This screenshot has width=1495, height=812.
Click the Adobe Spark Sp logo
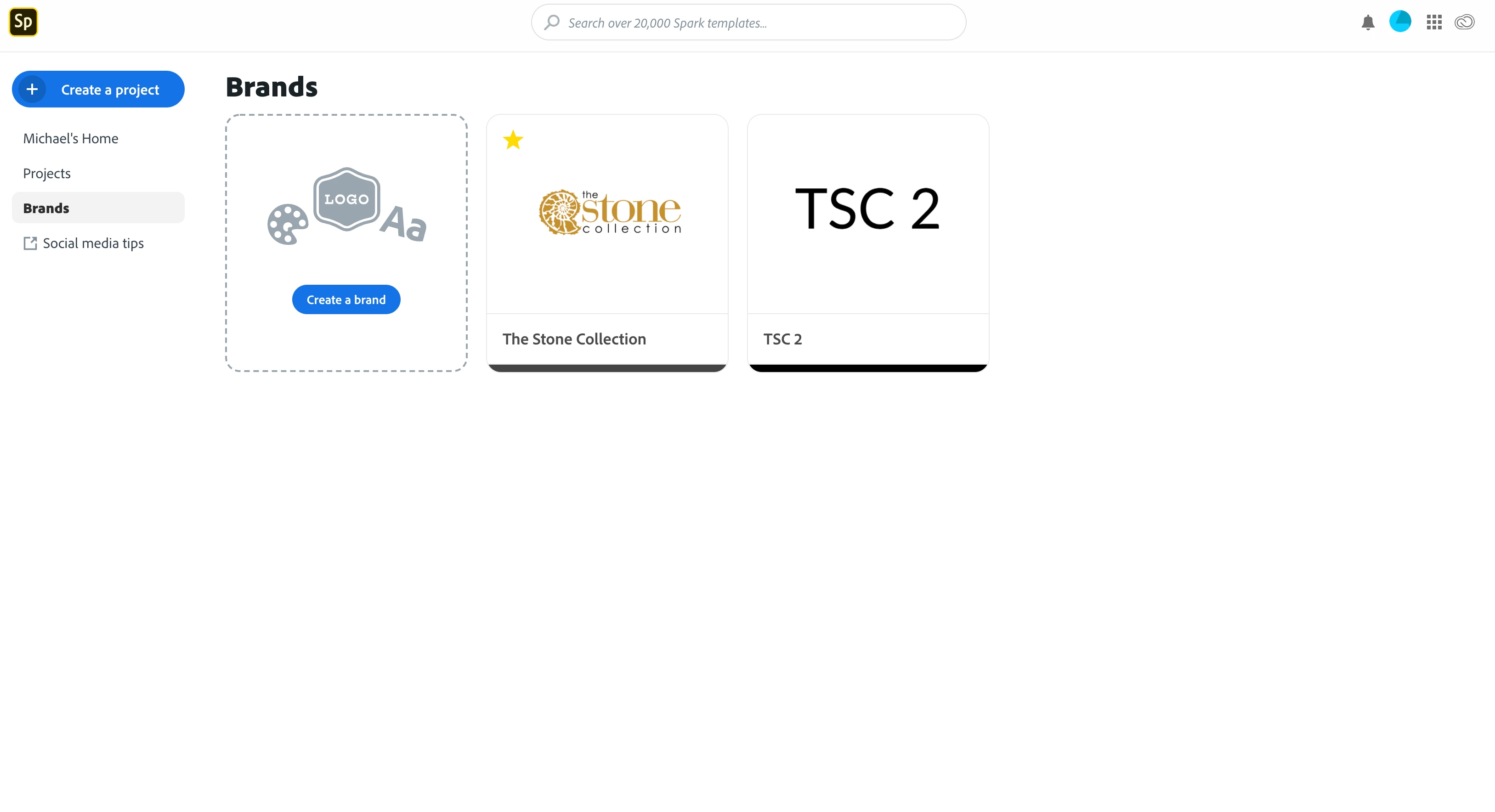point(23,22)
